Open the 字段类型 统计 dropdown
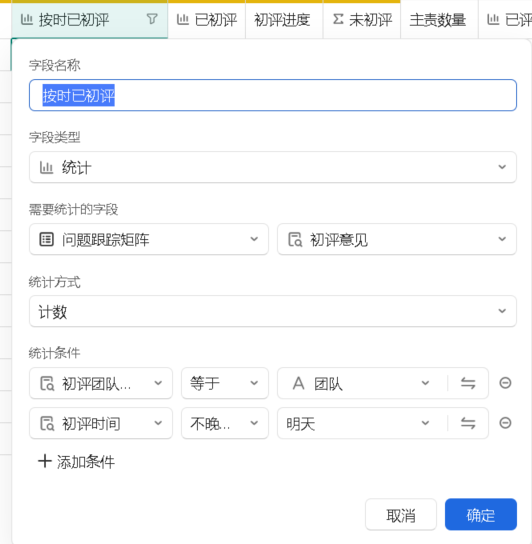The height and width of the screenshot is (544, 532). pos(273,167)
